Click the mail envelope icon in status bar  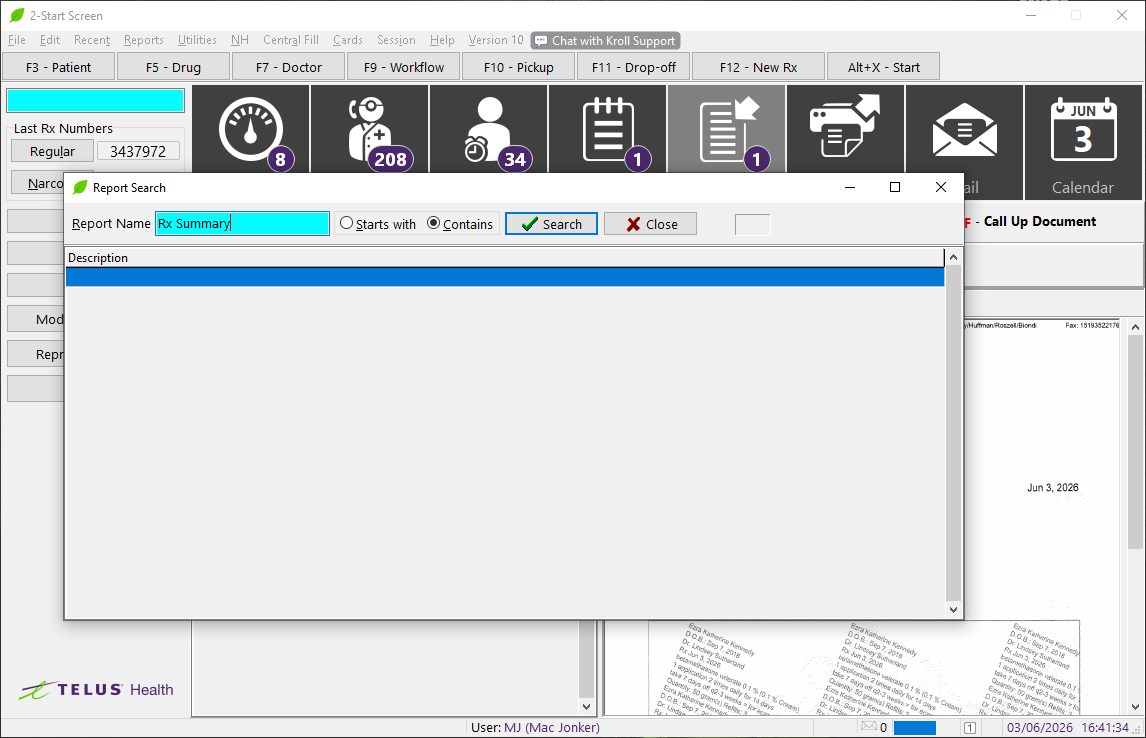[868, 726]
